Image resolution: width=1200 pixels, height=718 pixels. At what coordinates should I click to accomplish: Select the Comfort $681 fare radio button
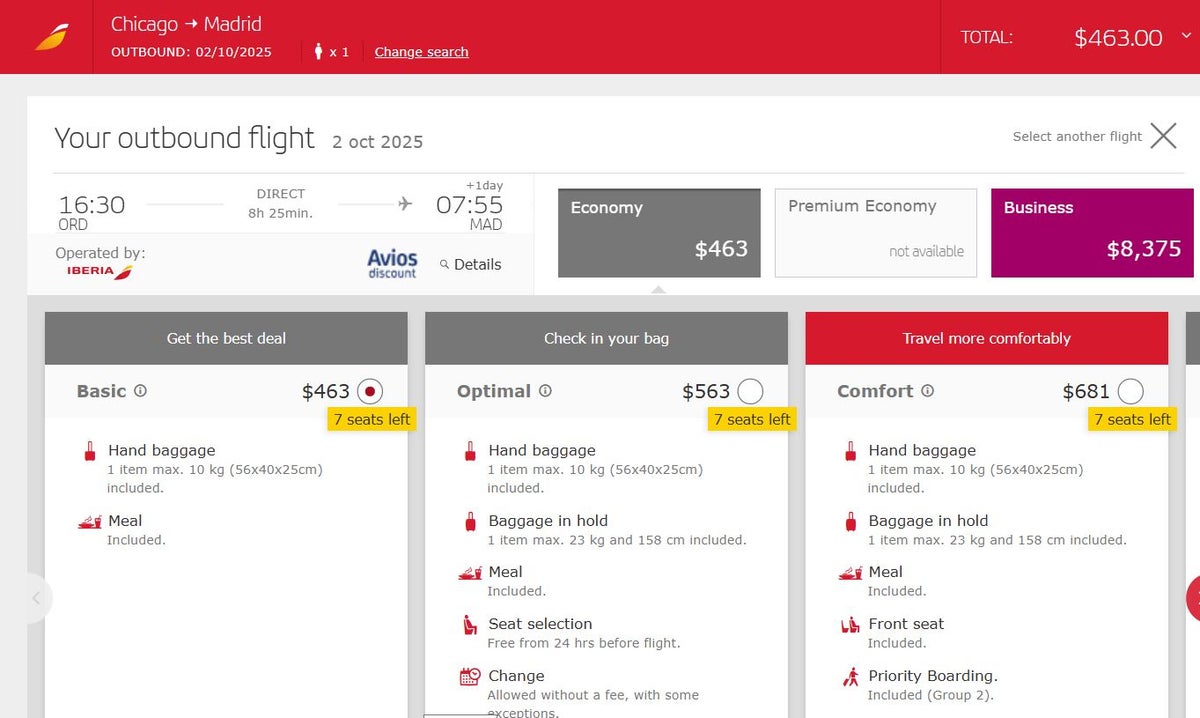pyautogui.click(x=1131, y=391)
